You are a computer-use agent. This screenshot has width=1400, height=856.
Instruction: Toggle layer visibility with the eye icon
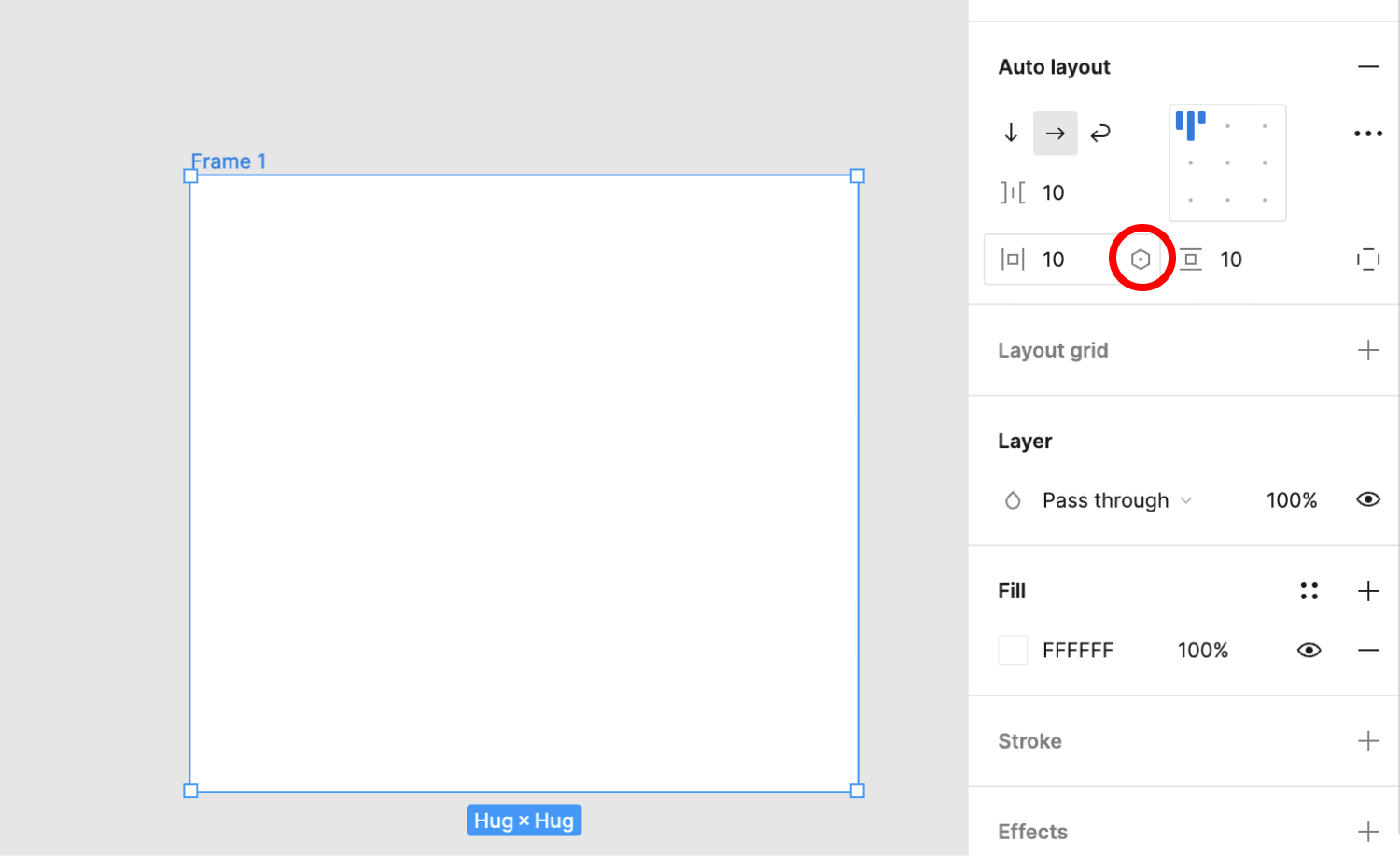click(1366, 499)
